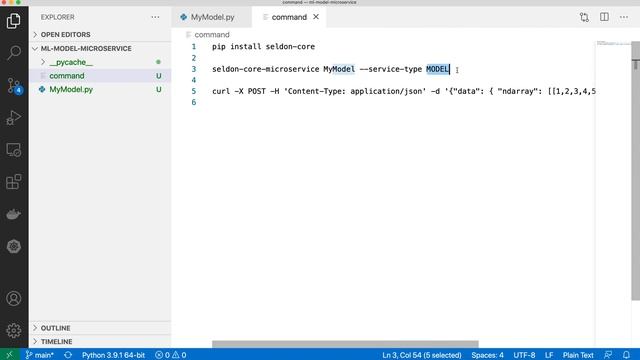Click the horizontal scrollbar below editor
This screenshot has height=360, width=640.
(345, 344)
